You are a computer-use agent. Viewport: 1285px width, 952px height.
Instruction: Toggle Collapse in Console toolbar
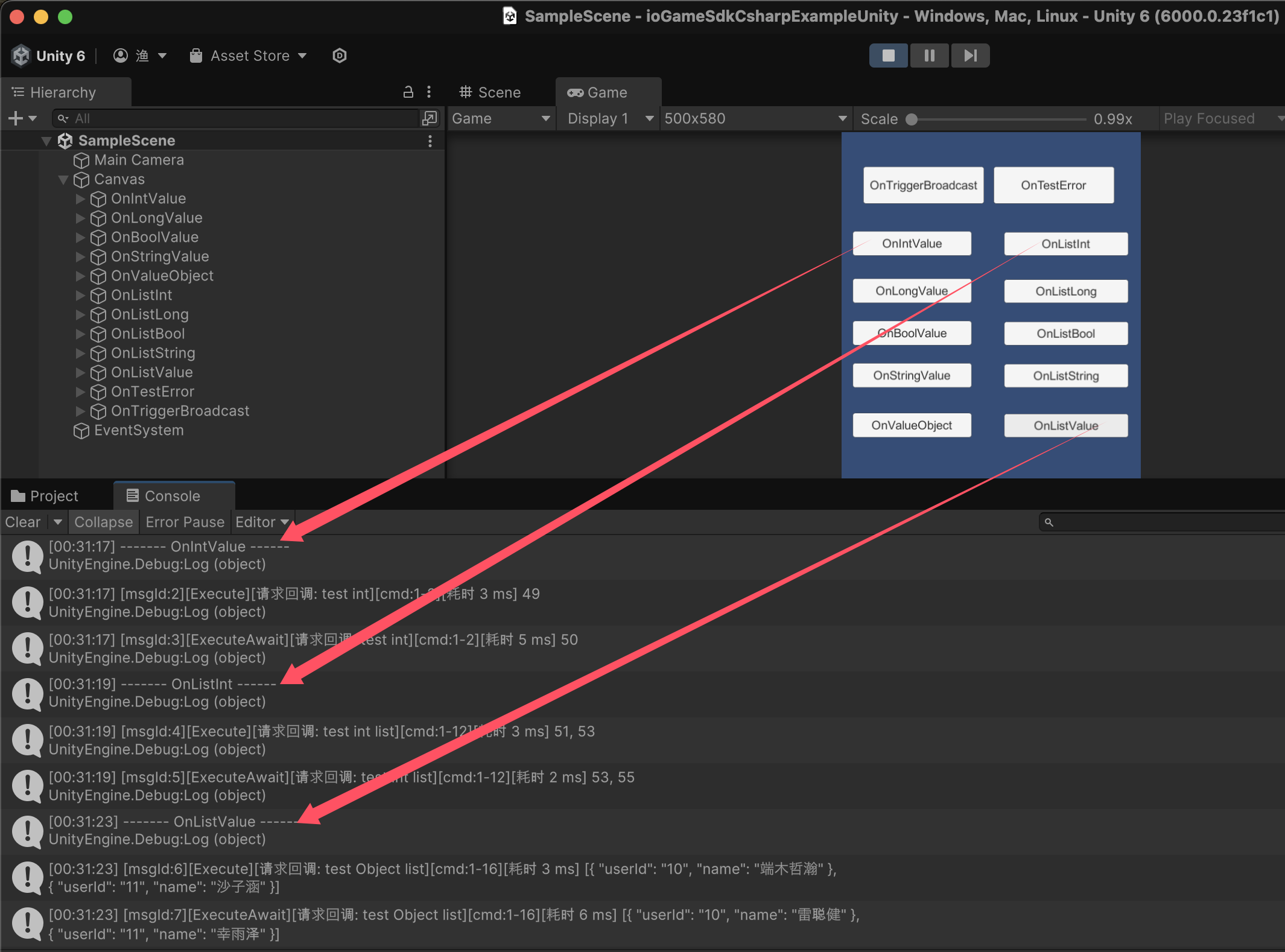(x=103, y=522)
